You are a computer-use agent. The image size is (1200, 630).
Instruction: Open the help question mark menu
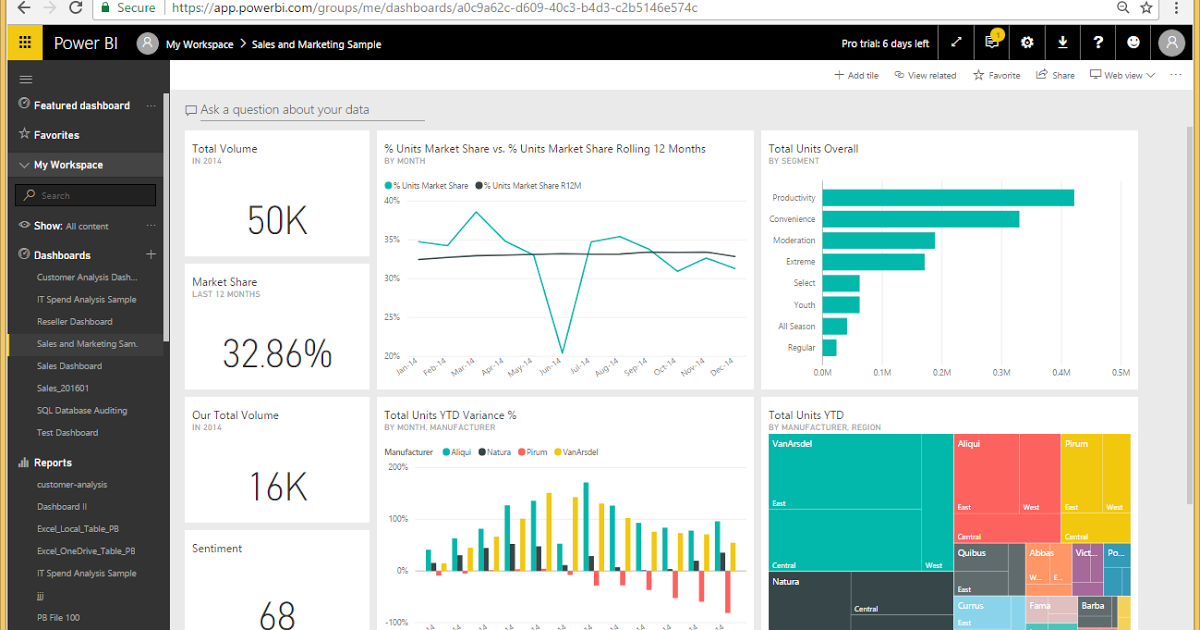point(1098,43)
